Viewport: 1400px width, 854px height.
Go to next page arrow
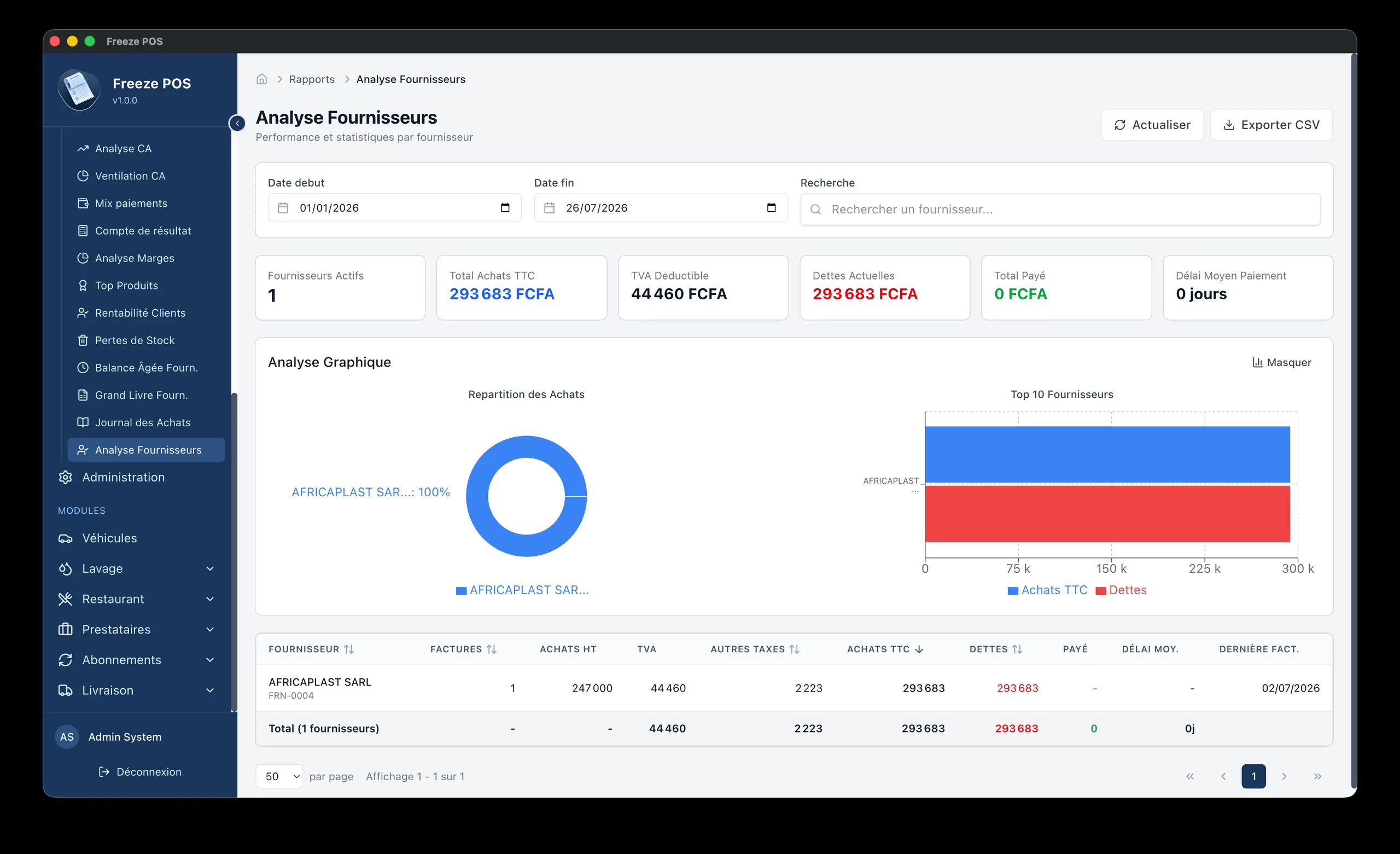[x=1284, y=776]
